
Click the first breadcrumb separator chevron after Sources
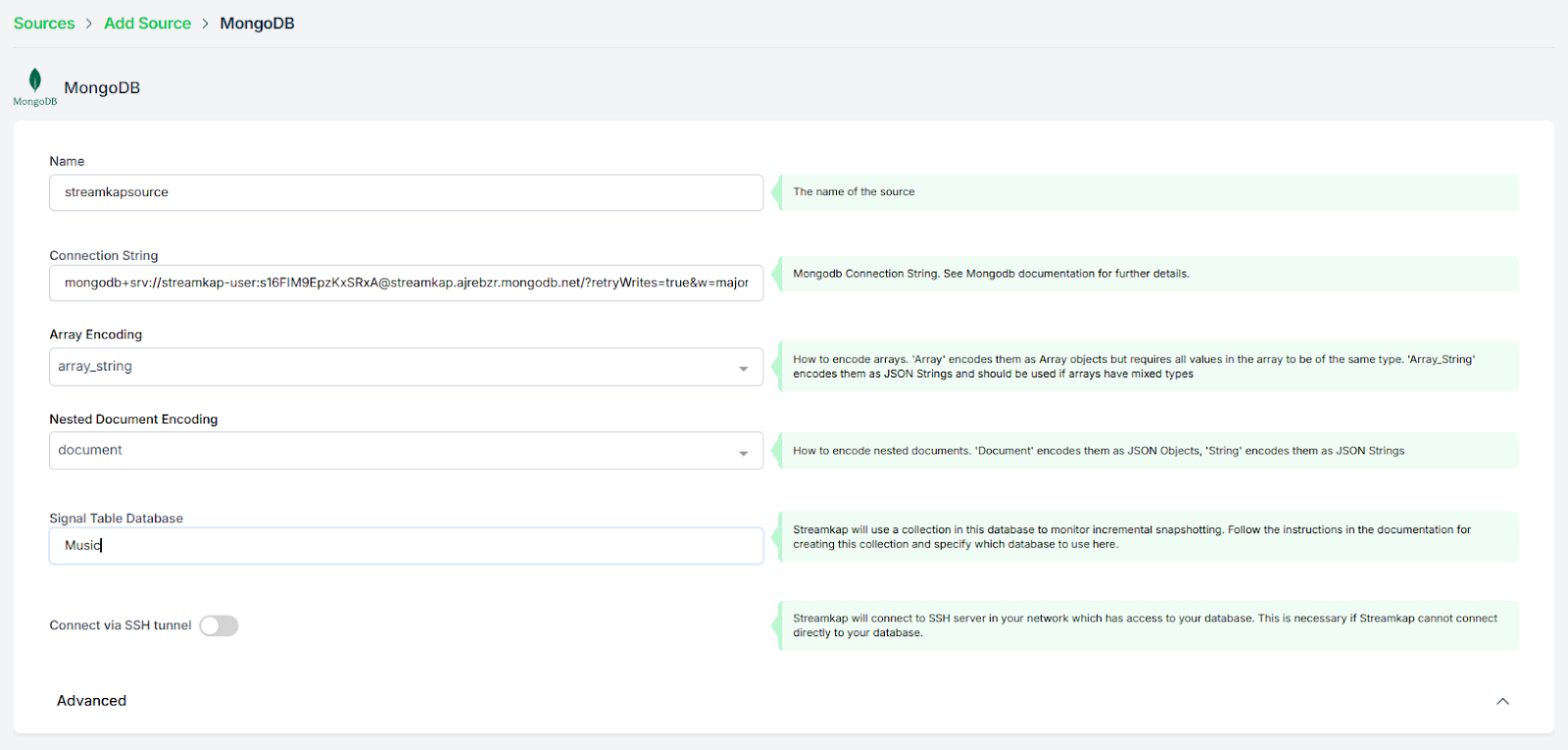tap(88, 24)
